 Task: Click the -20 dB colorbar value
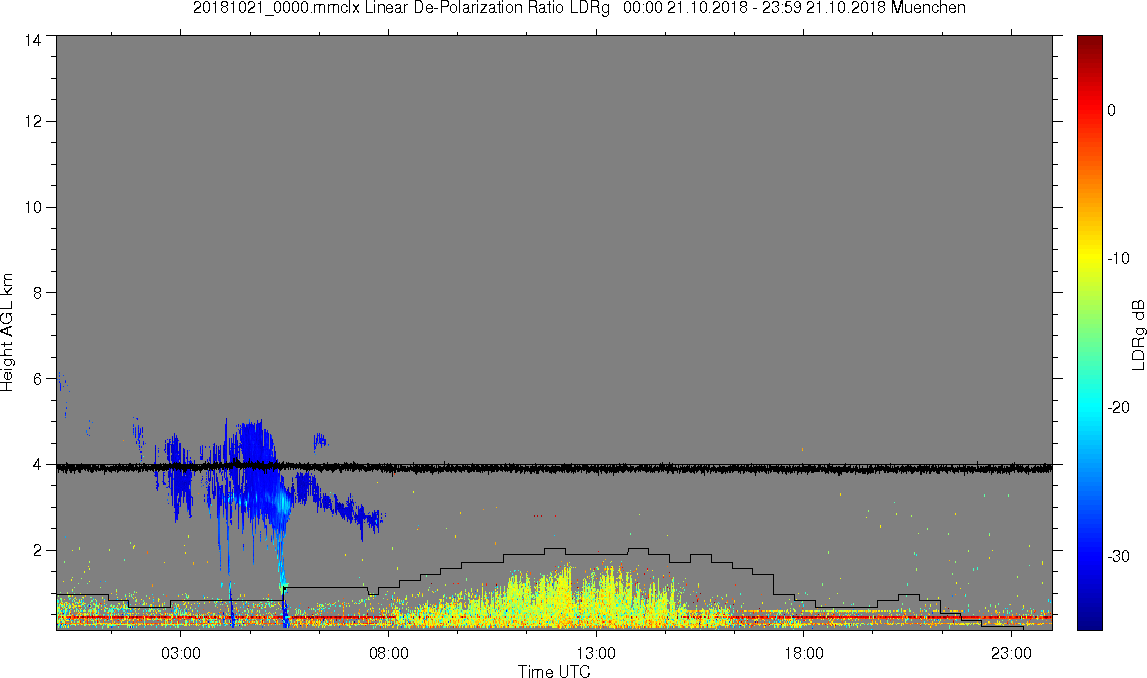point(1118,407)
